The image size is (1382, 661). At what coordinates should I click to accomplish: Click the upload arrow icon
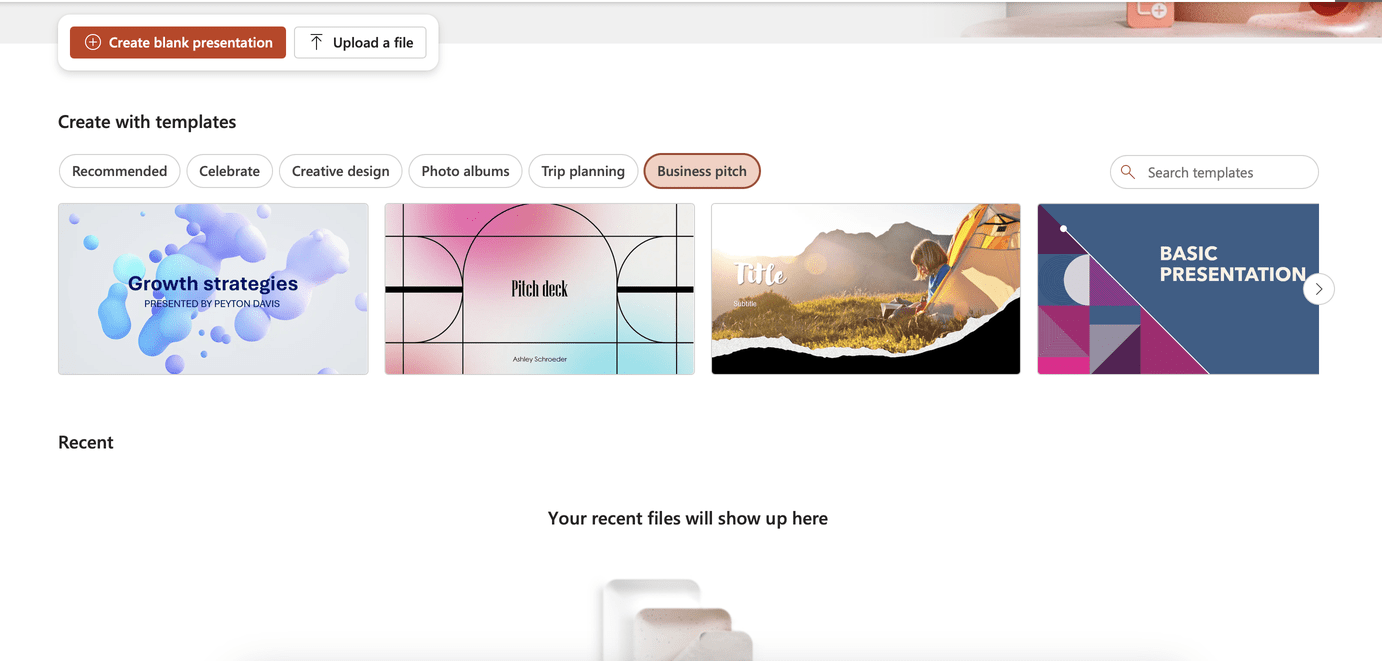coord(315,42)
